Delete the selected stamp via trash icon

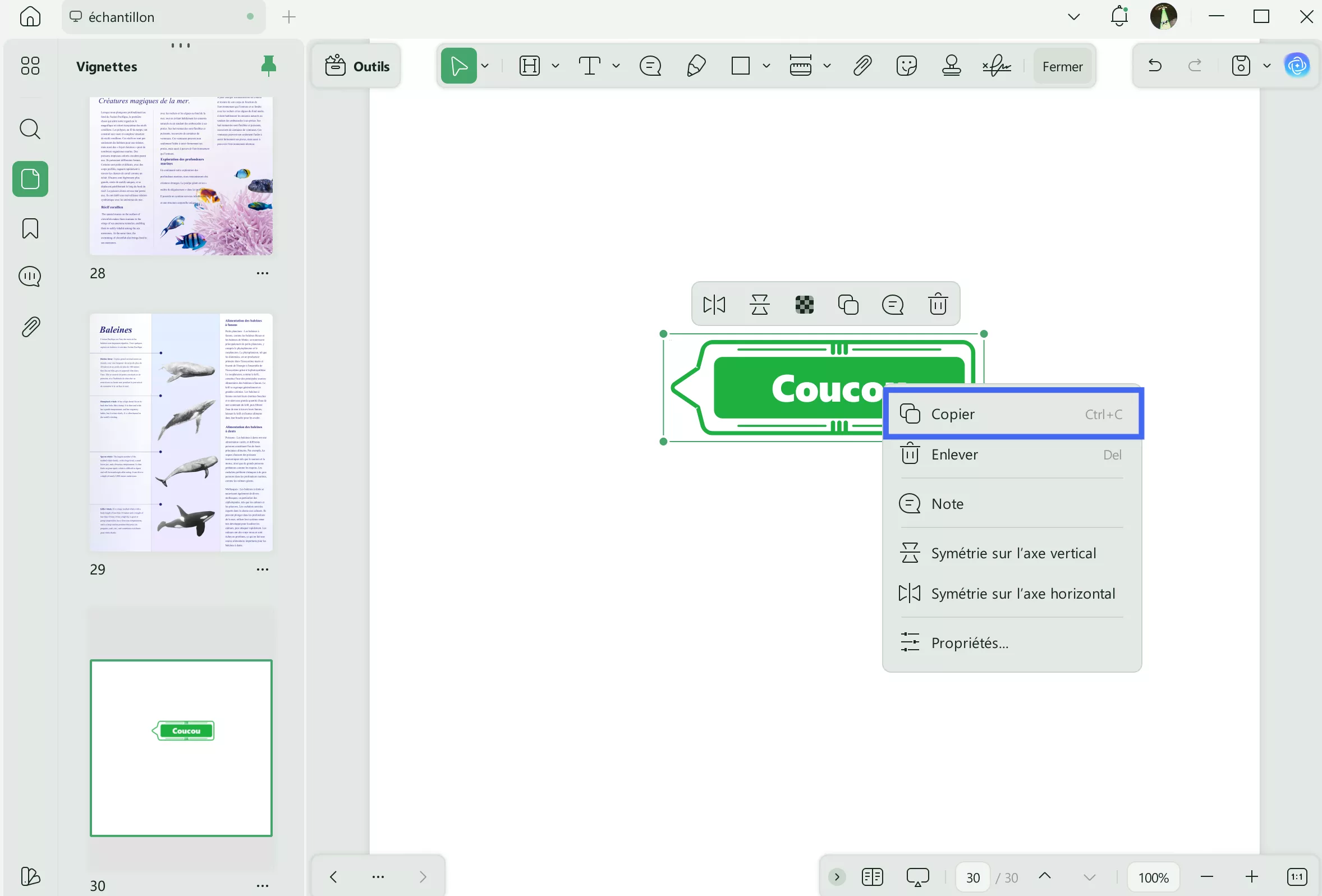point(938,304)
